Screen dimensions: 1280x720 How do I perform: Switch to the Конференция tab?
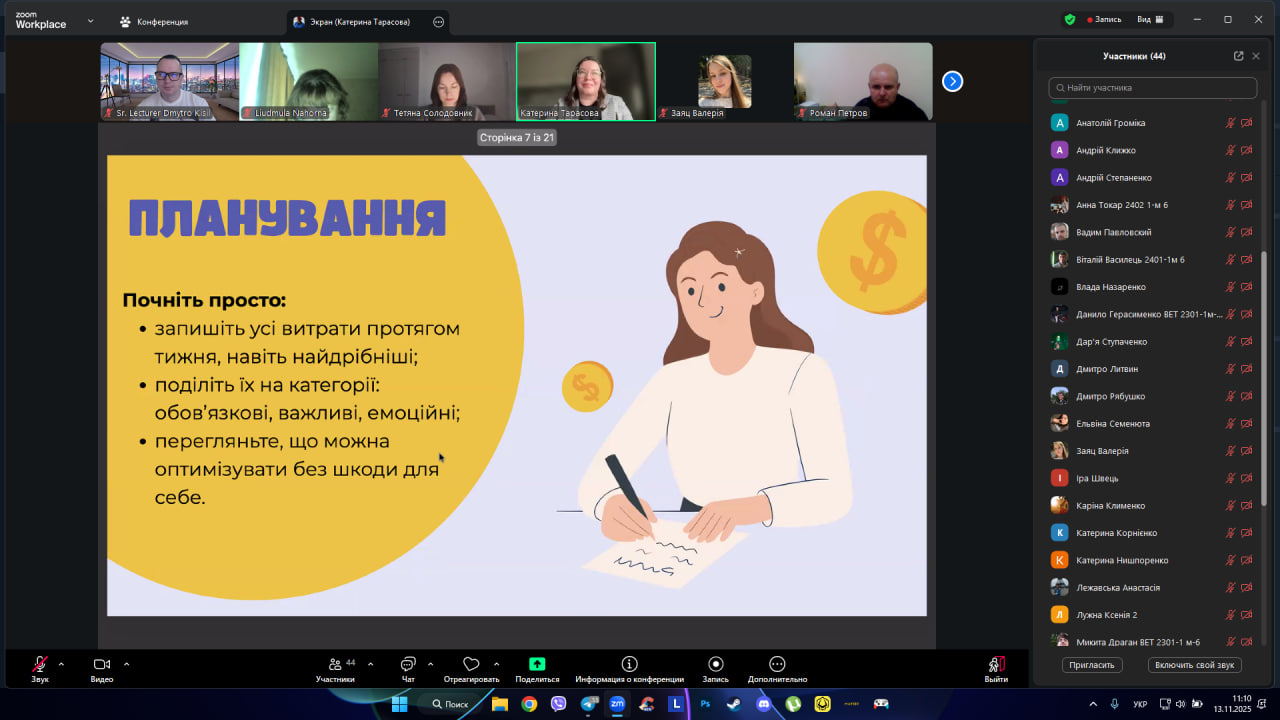click(x=154, y=21)
